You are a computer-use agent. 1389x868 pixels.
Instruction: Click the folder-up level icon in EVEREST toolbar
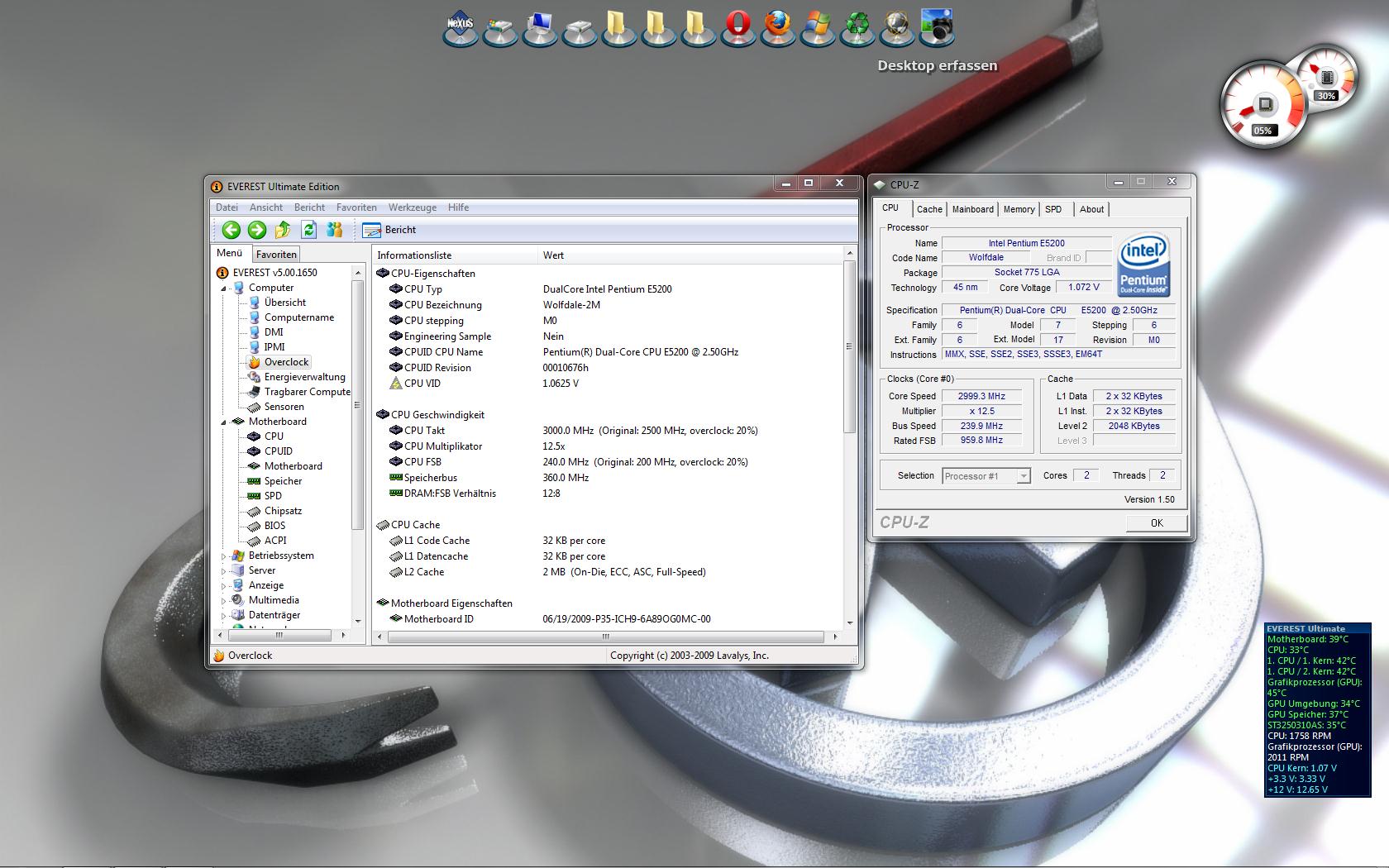[x=283, y=230]
